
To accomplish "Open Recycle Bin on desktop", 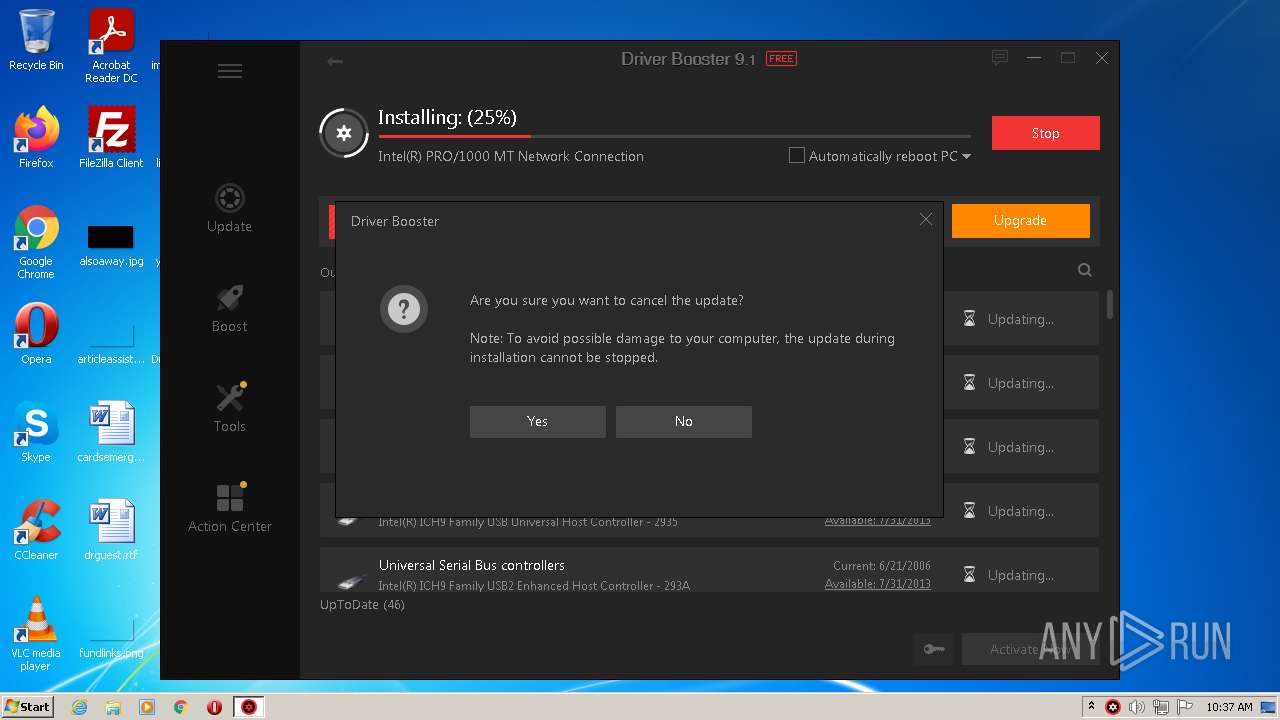I will (36, 40).
